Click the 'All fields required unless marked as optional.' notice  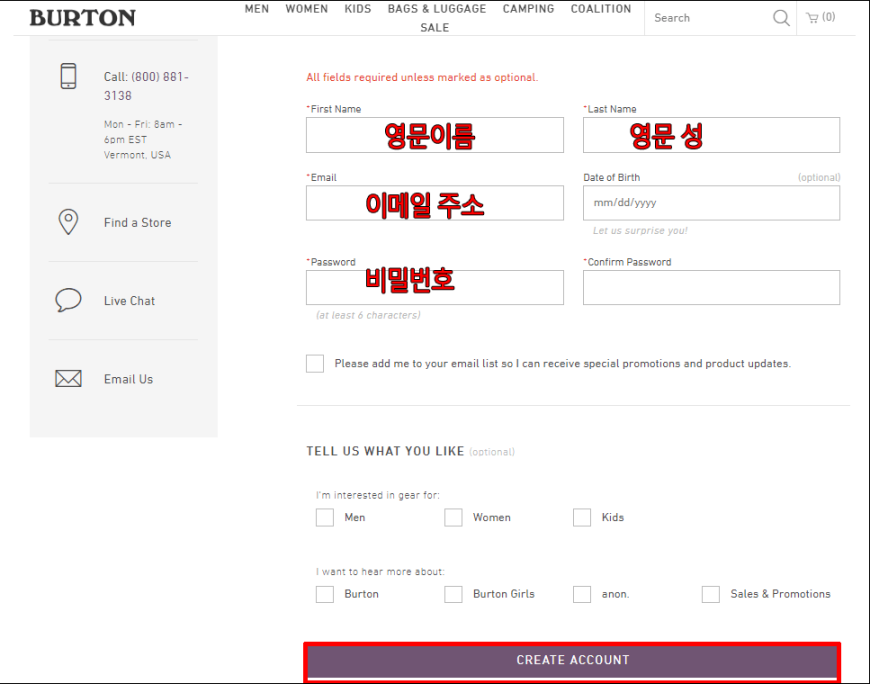click(422, 77)
